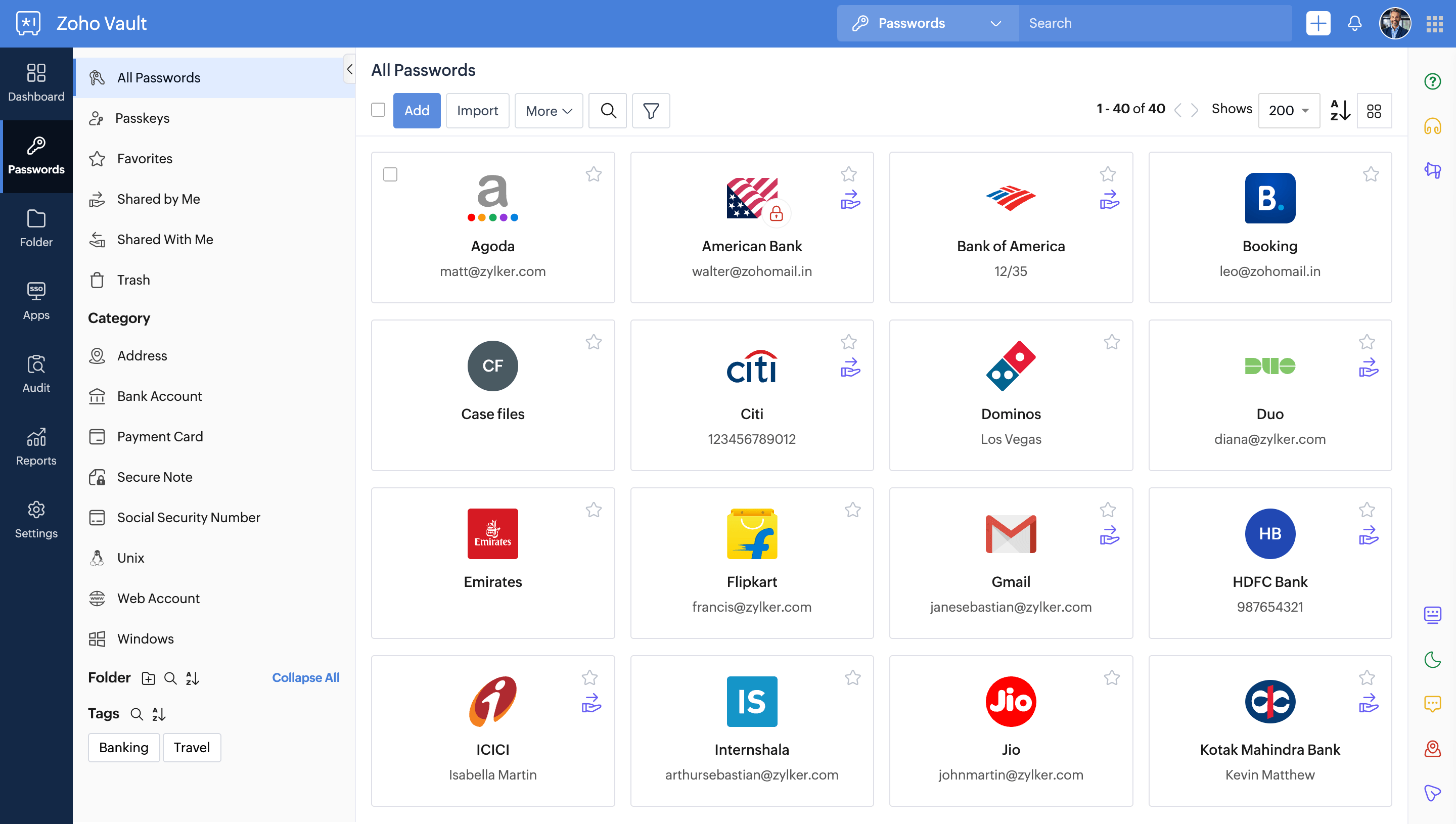Select all passwords checkbox in toolbar
The height and width of the screenshot is (824, 1456).
(x=378, y=110)
